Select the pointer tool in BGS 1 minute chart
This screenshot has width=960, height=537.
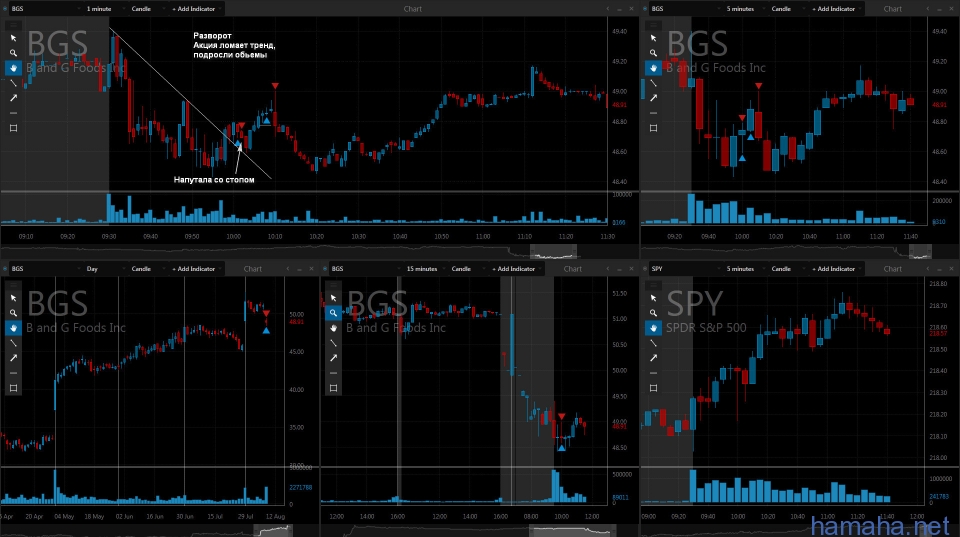[13, 38]
